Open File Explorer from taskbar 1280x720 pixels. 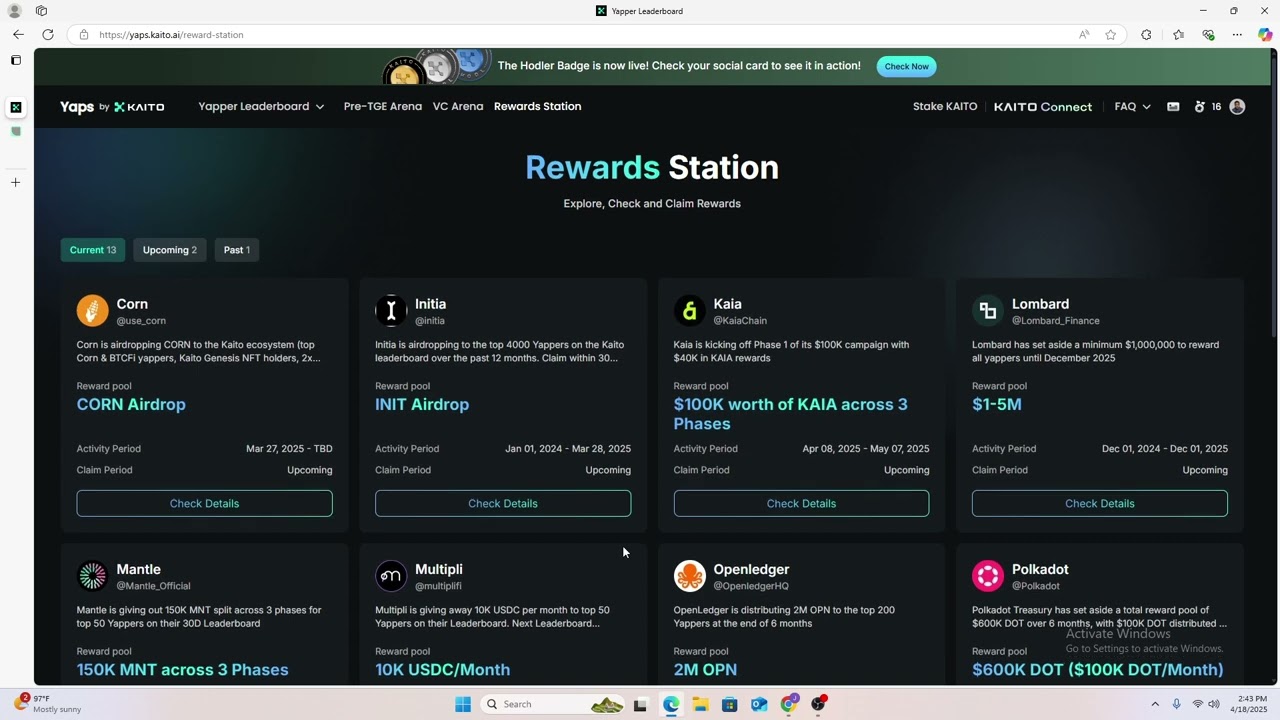point(700,704)
